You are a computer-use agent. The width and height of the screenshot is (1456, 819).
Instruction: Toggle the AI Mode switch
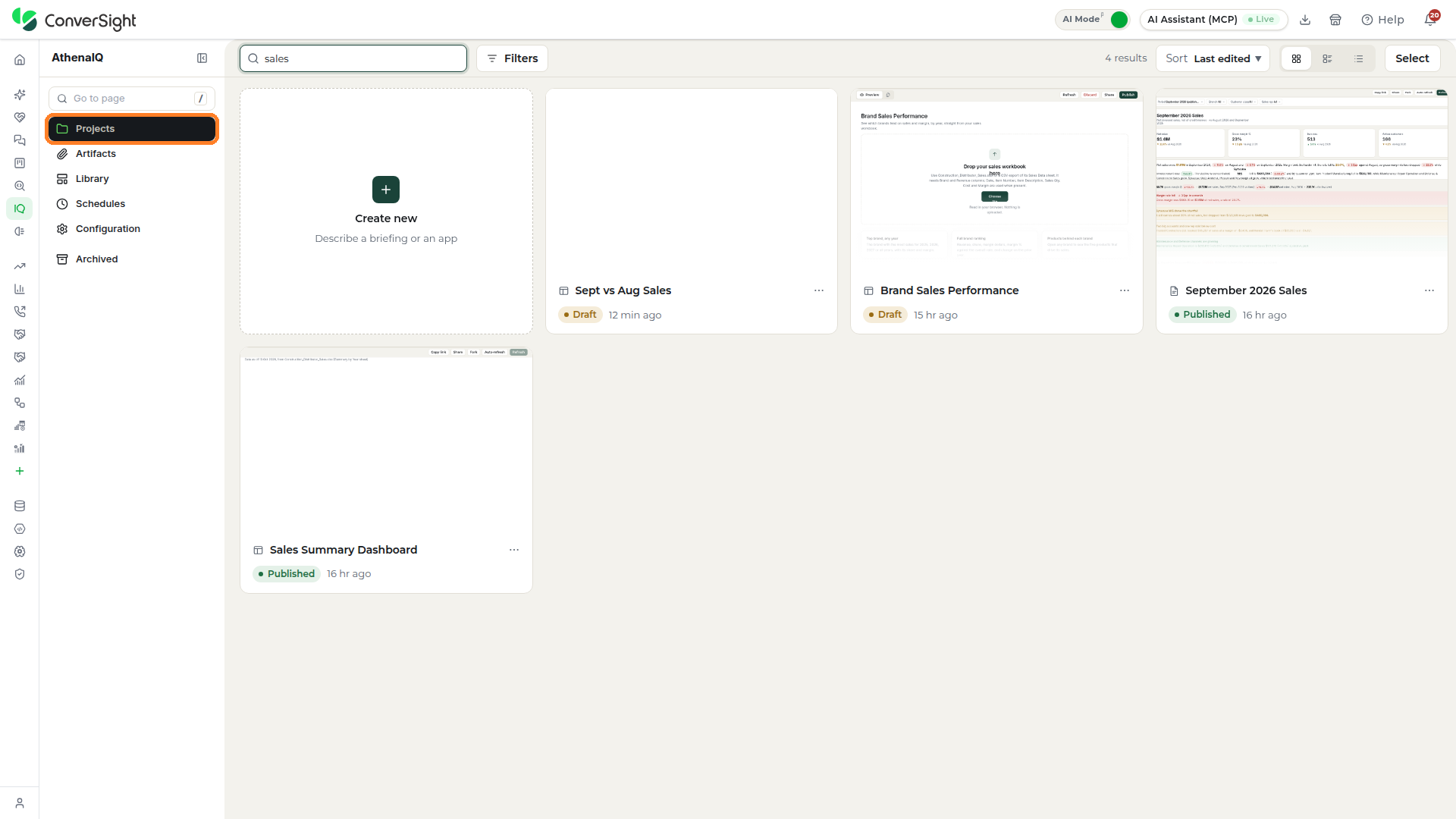(x=1119, y=20)
